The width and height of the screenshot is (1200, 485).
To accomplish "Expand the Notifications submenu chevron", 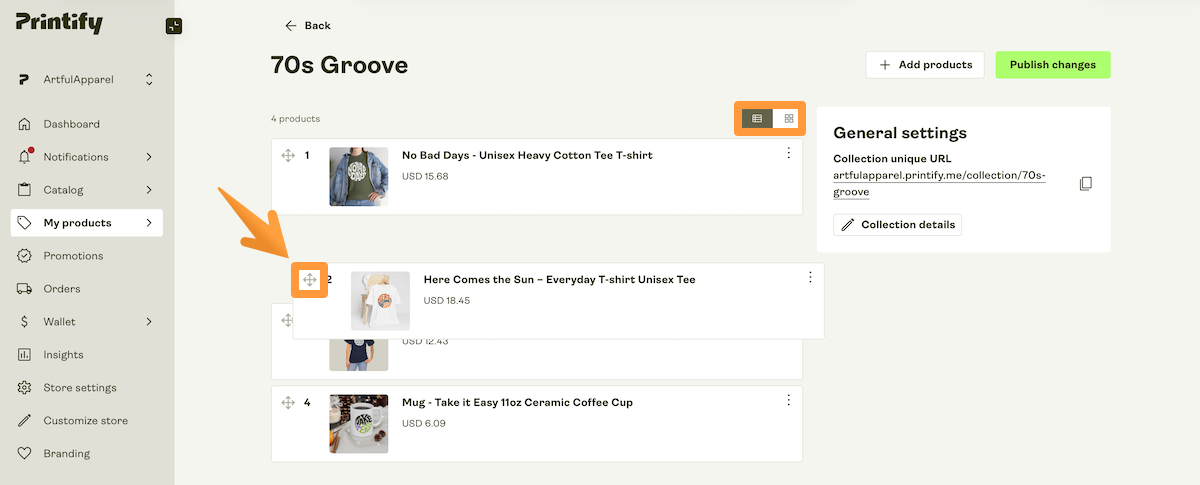I will point(149,157).
